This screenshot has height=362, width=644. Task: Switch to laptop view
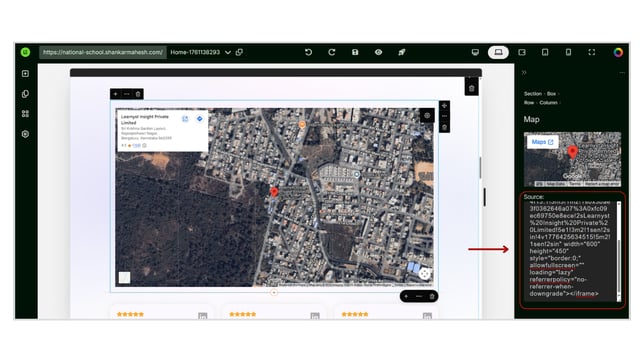[498, 52]
